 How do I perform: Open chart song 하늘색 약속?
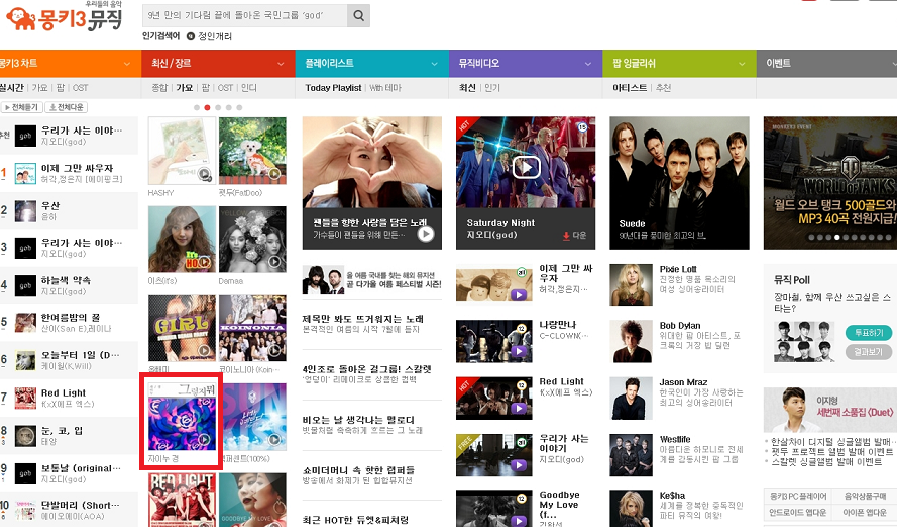coord(66,280)
